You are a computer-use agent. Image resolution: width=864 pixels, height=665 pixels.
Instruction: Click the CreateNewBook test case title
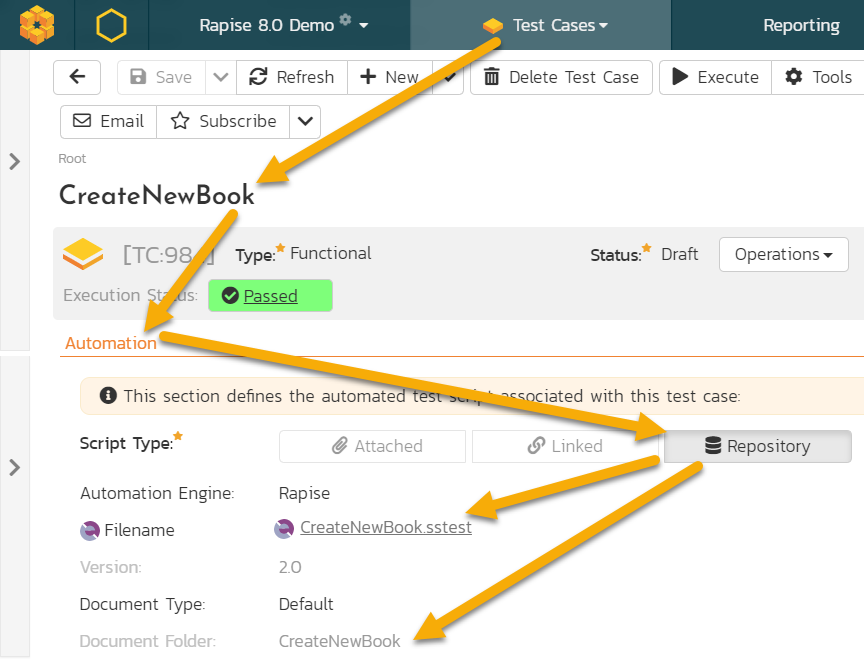tap(157, 195)
